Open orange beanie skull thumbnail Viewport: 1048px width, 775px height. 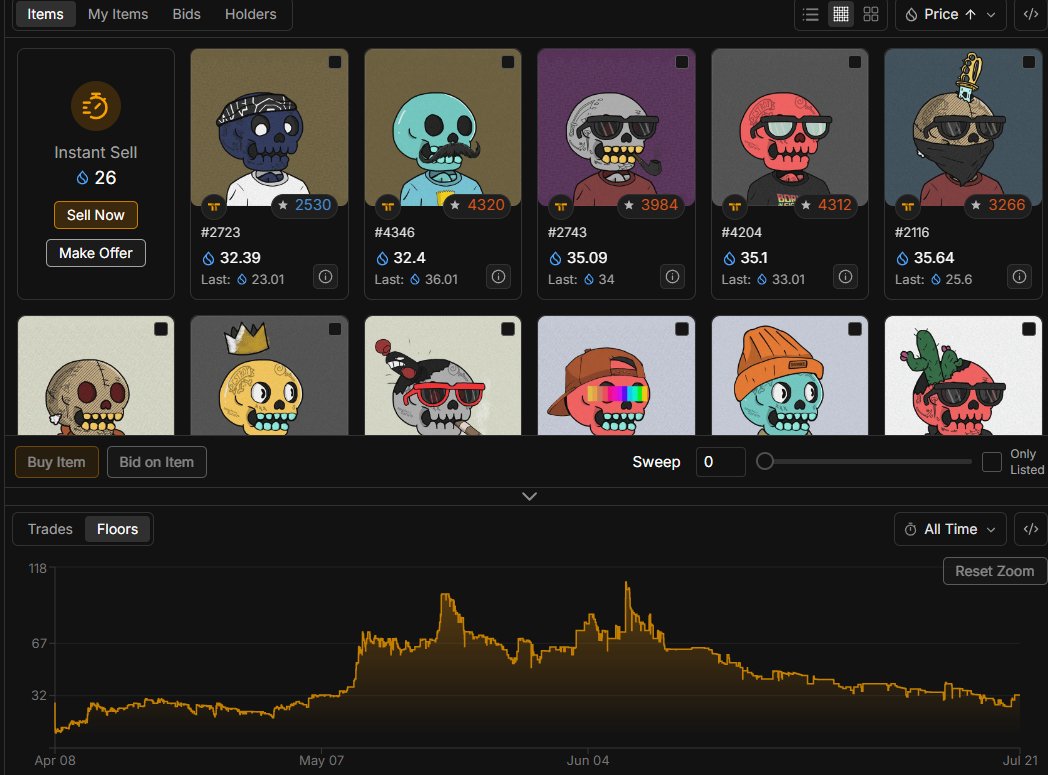coord(789,375)
